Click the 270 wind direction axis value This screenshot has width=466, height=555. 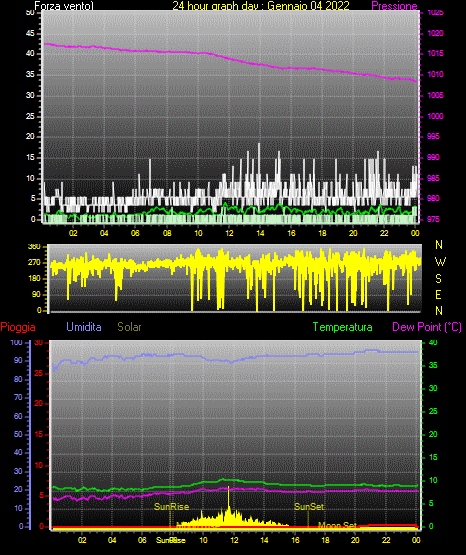tap(34, 263)
